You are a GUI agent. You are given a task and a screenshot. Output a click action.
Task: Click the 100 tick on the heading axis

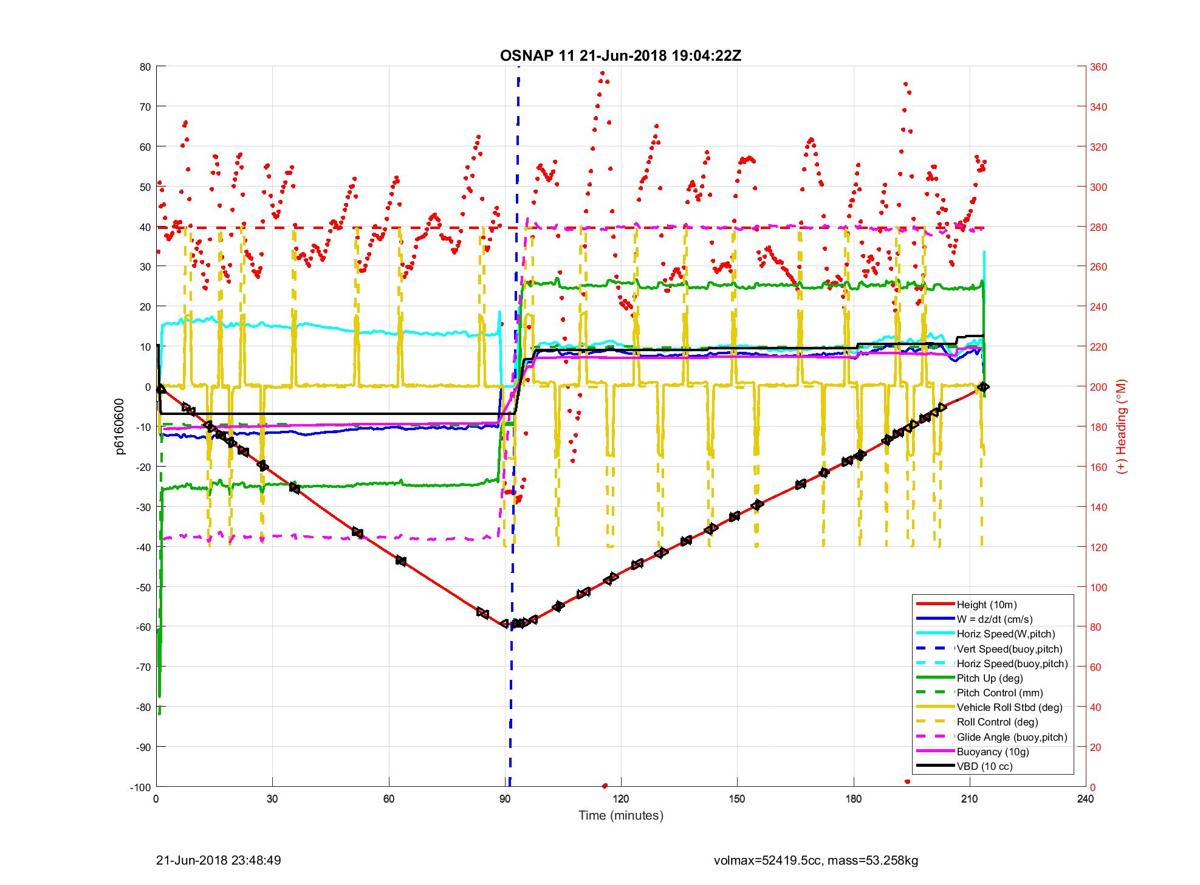pyautogui.click(x=1099, y=587)
